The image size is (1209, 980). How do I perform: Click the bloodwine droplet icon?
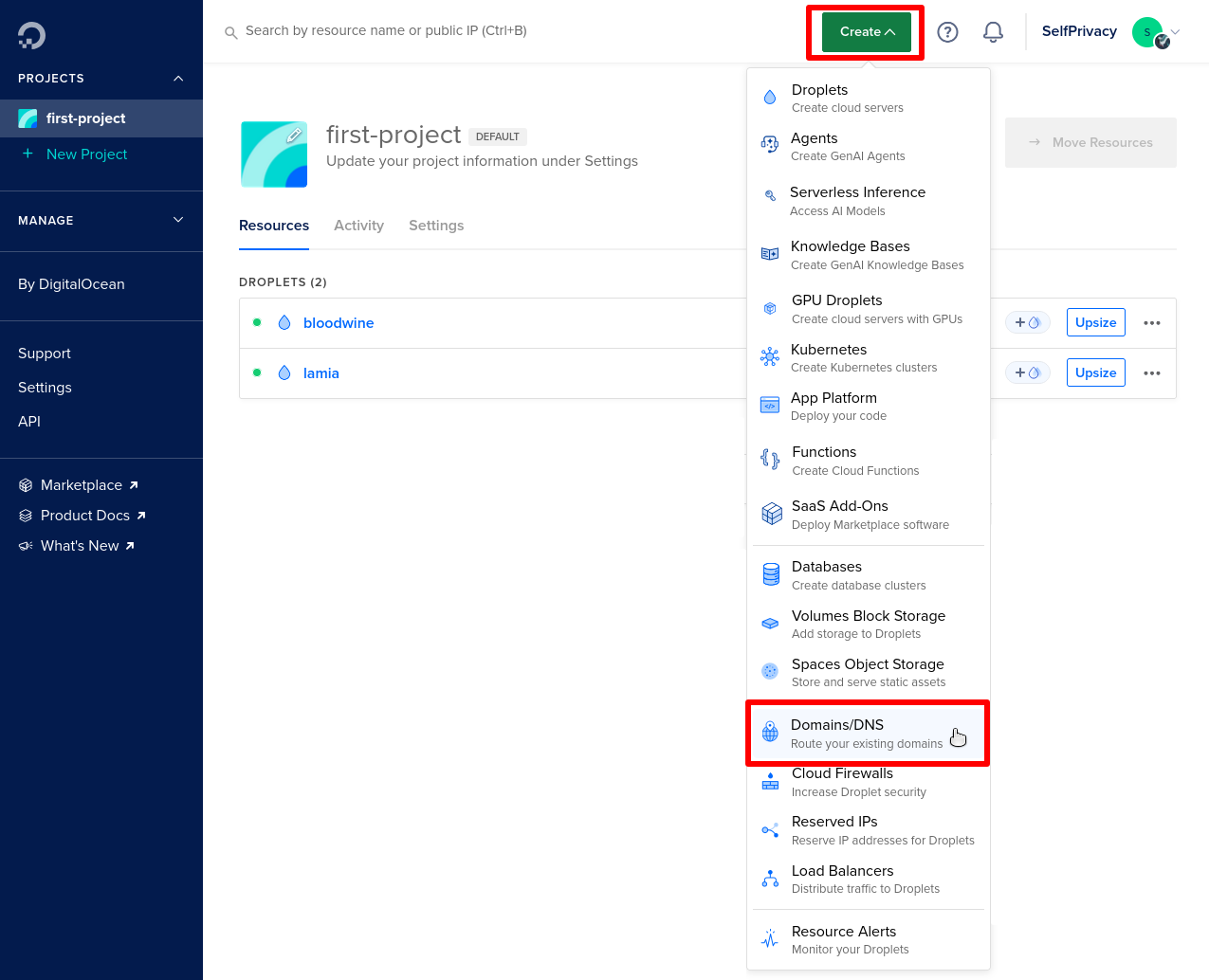(x=284, y=323)
